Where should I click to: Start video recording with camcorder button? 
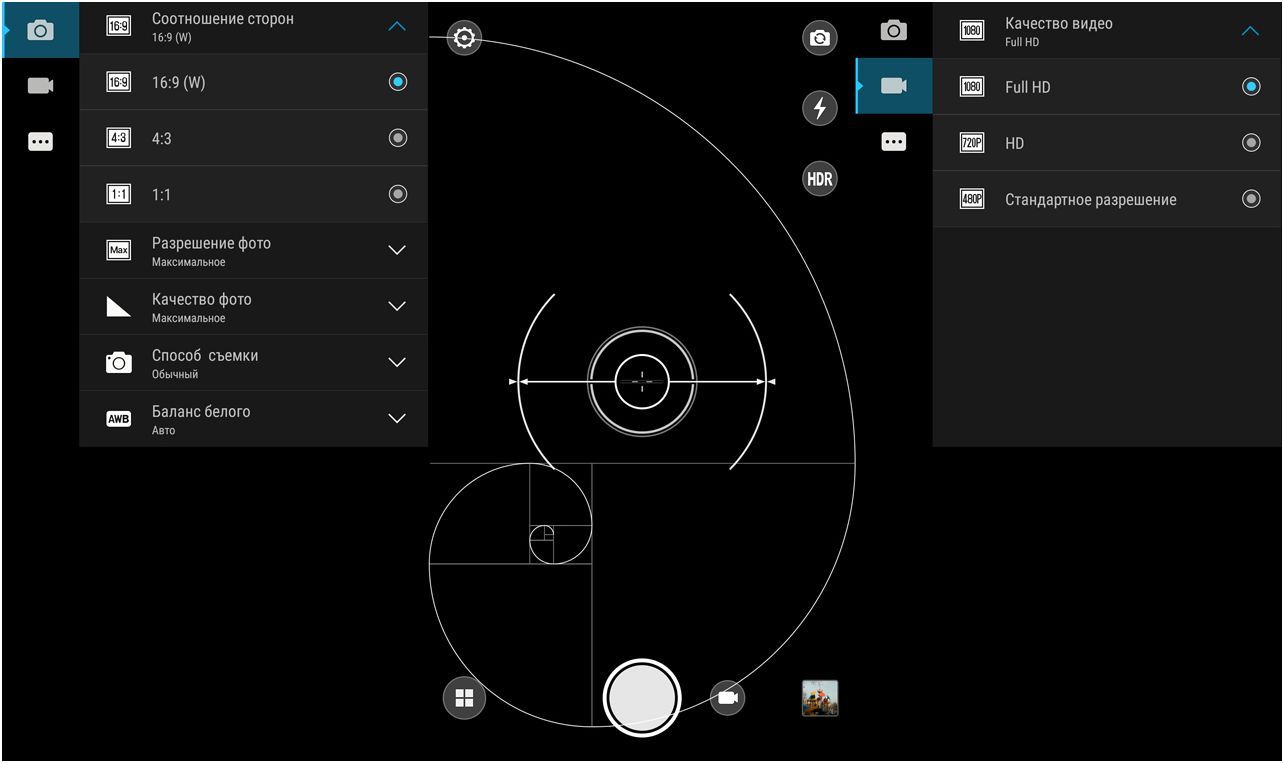[x=727, y=698]
